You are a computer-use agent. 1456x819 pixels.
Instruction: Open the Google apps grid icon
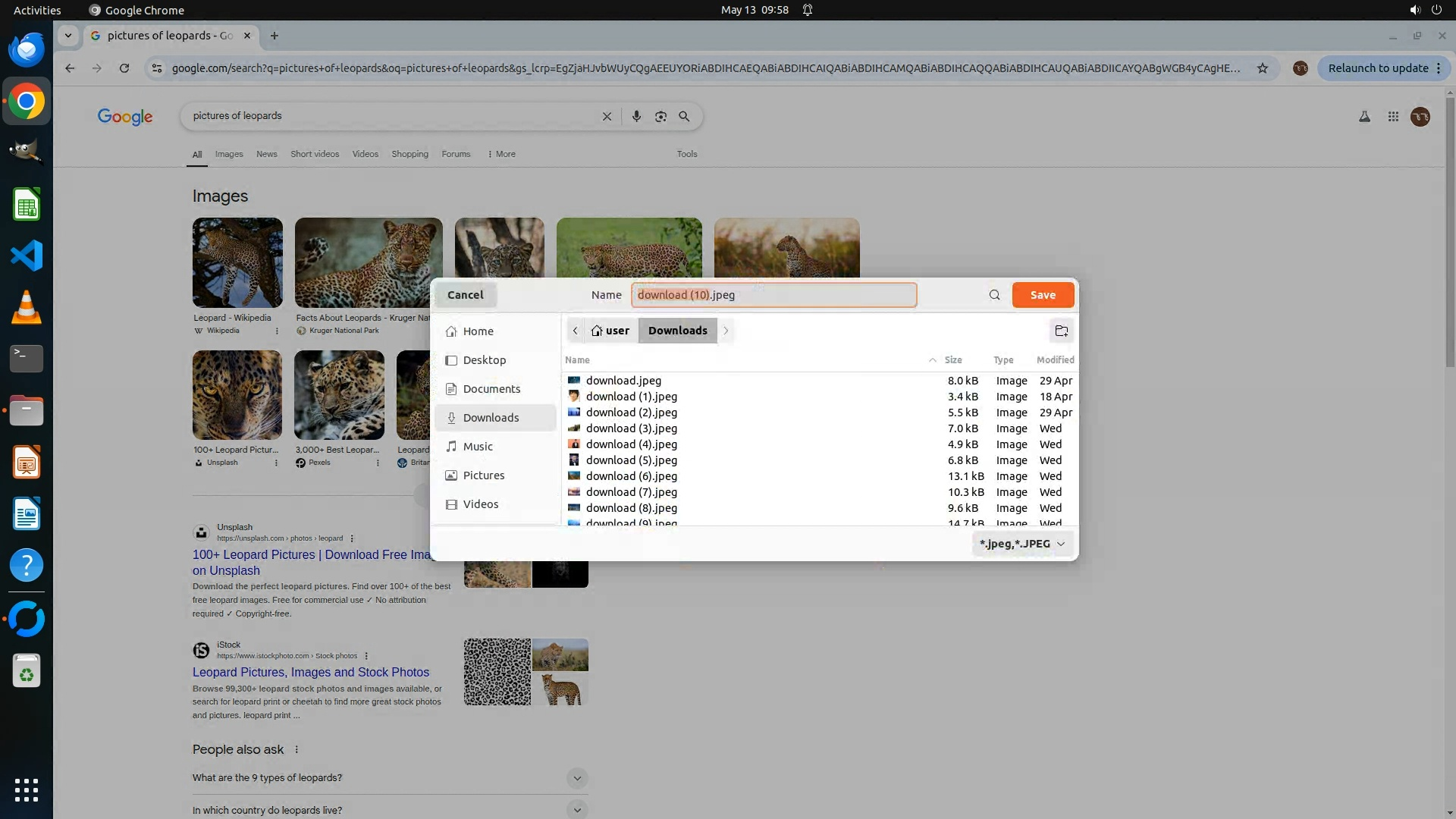click(1393, 117)
